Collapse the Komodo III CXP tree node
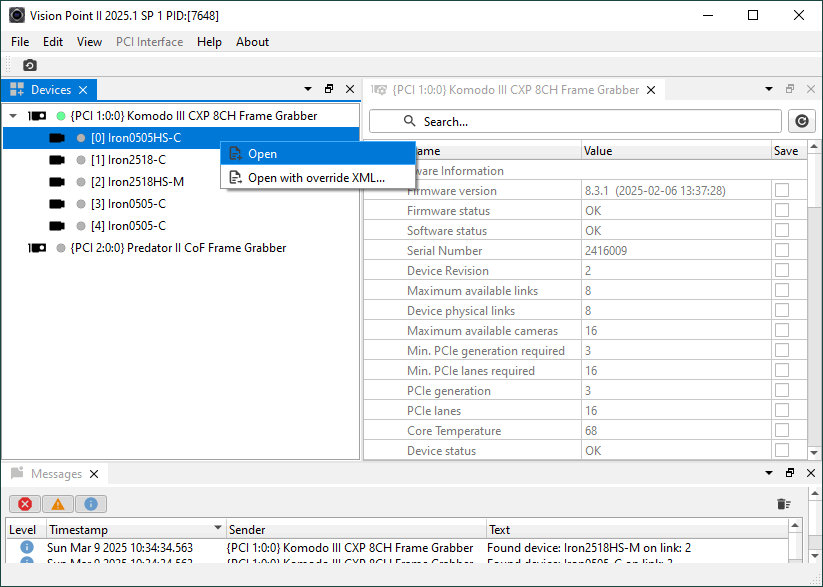Image resolution: width=823 pixels, height=587 pixels. point(13,116)
